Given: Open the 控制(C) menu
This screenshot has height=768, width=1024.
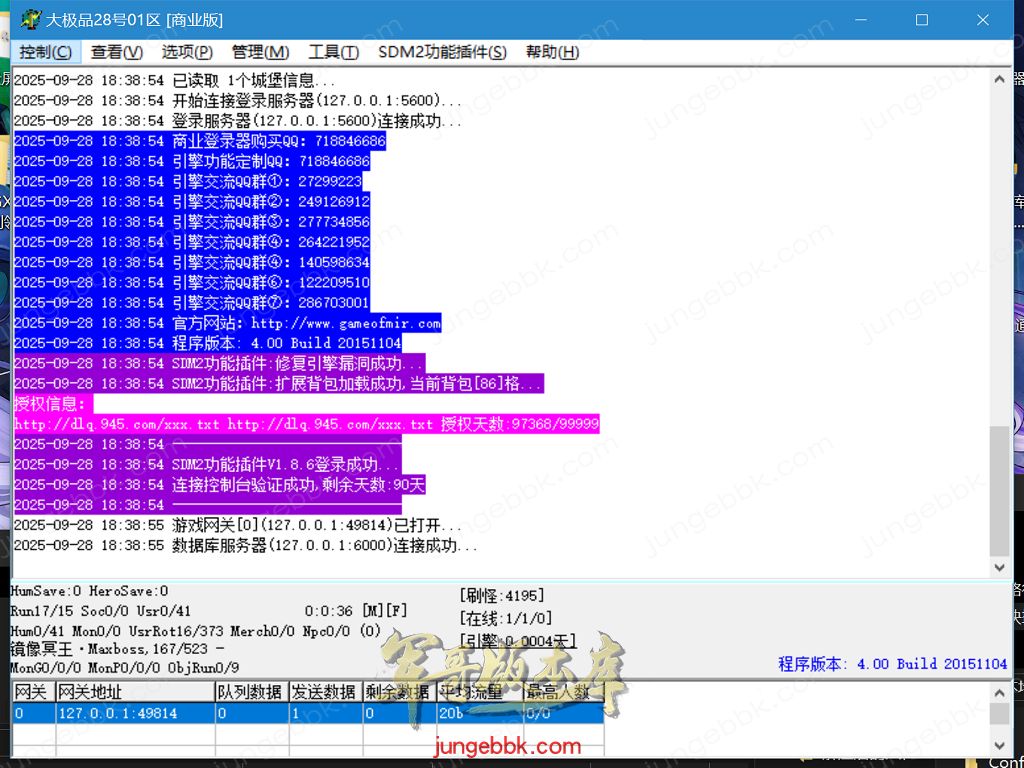Looking at the screenshot, I should pos(45,52).
